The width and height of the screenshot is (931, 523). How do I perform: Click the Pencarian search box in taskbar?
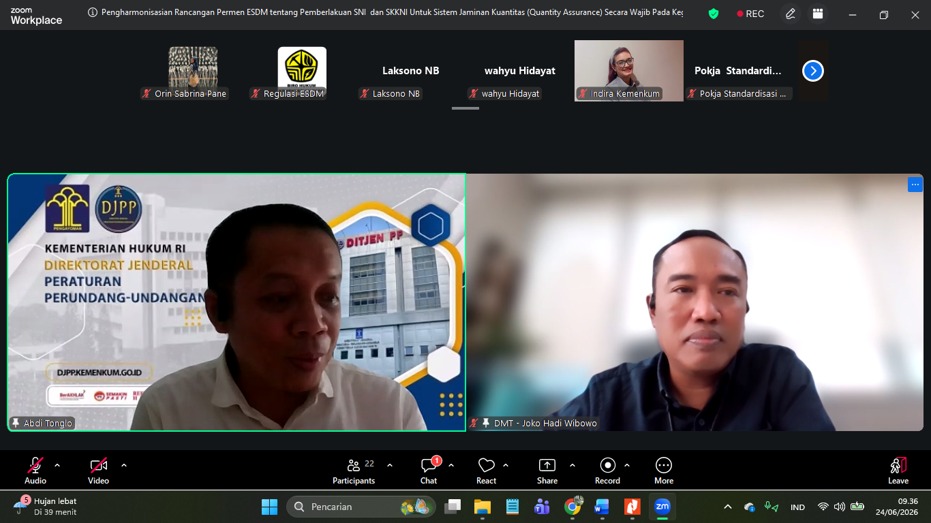pyautogui.click(x=360, y=506)
